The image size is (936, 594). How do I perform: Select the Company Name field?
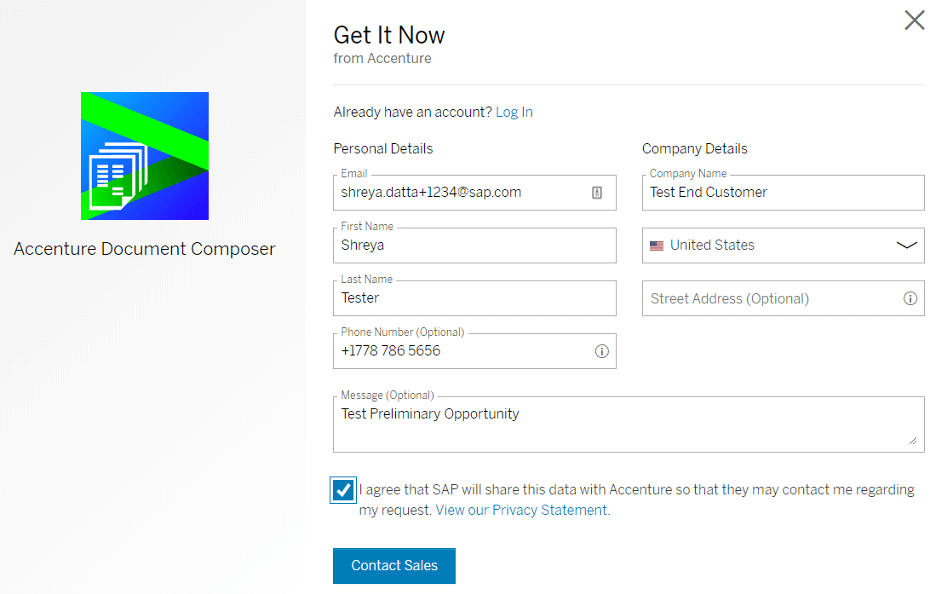point(783,192)
